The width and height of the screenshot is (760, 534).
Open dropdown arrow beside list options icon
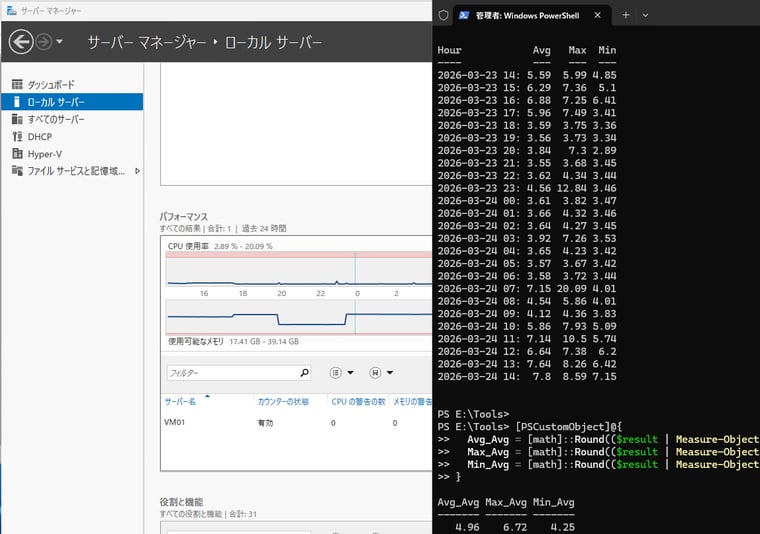pyautogui.click(x=350, y=373)
